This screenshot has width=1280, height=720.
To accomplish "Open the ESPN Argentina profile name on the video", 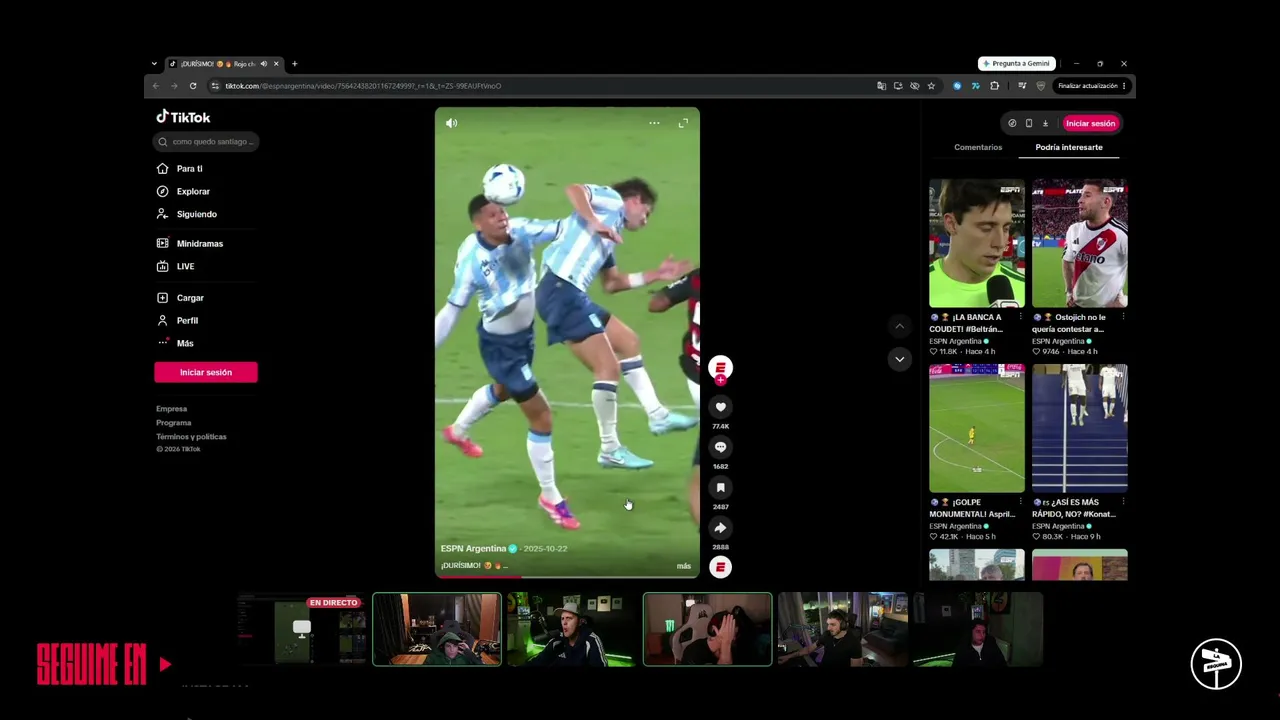I will (473, 549).
